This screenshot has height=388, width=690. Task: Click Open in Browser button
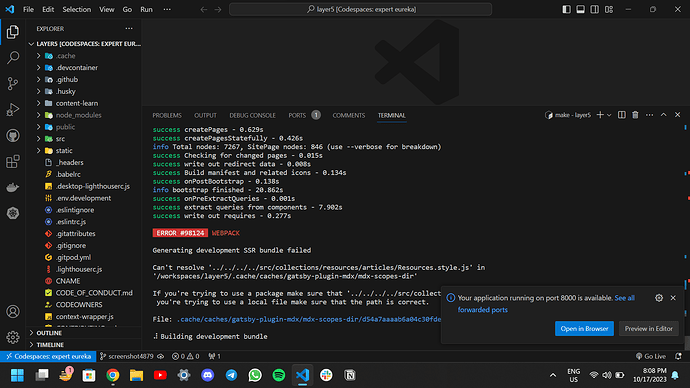584,329
